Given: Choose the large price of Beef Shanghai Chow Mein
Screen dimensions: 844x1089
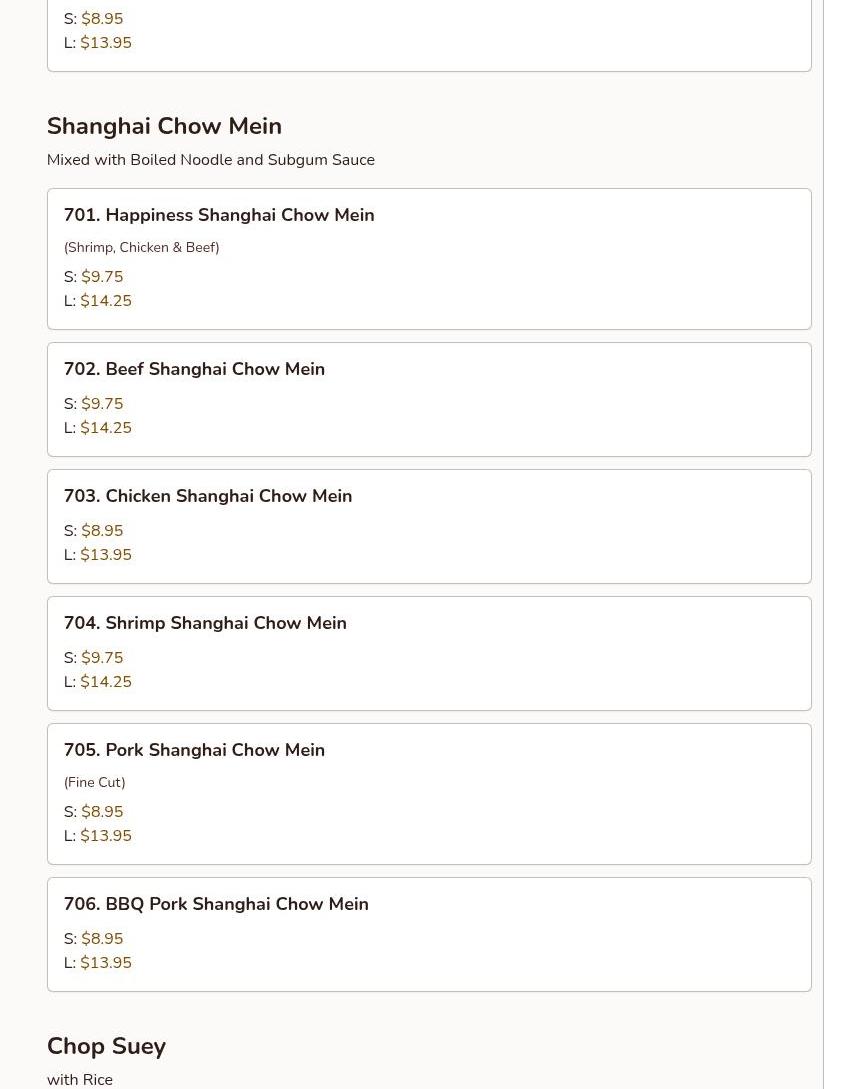Looking at the screenshot, I should 106,428.
